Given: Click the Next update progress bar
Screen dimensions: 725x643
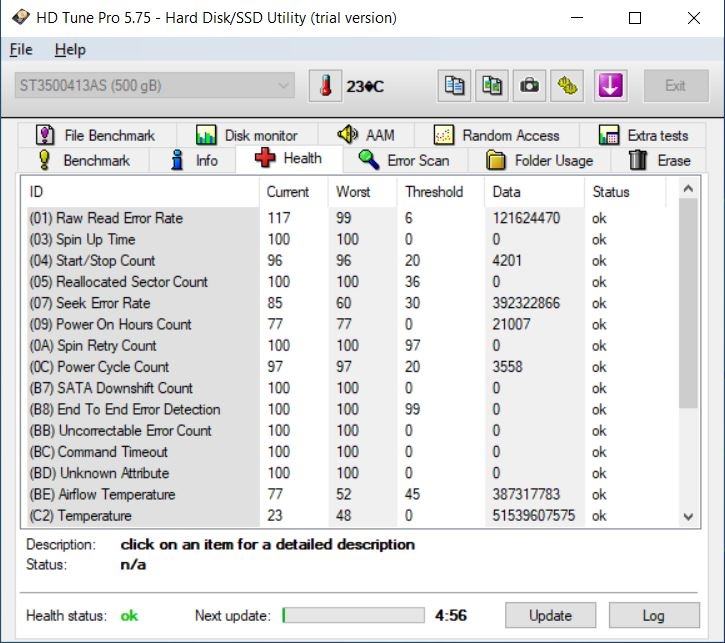Looking at the screenshot, I should point(353,615).
